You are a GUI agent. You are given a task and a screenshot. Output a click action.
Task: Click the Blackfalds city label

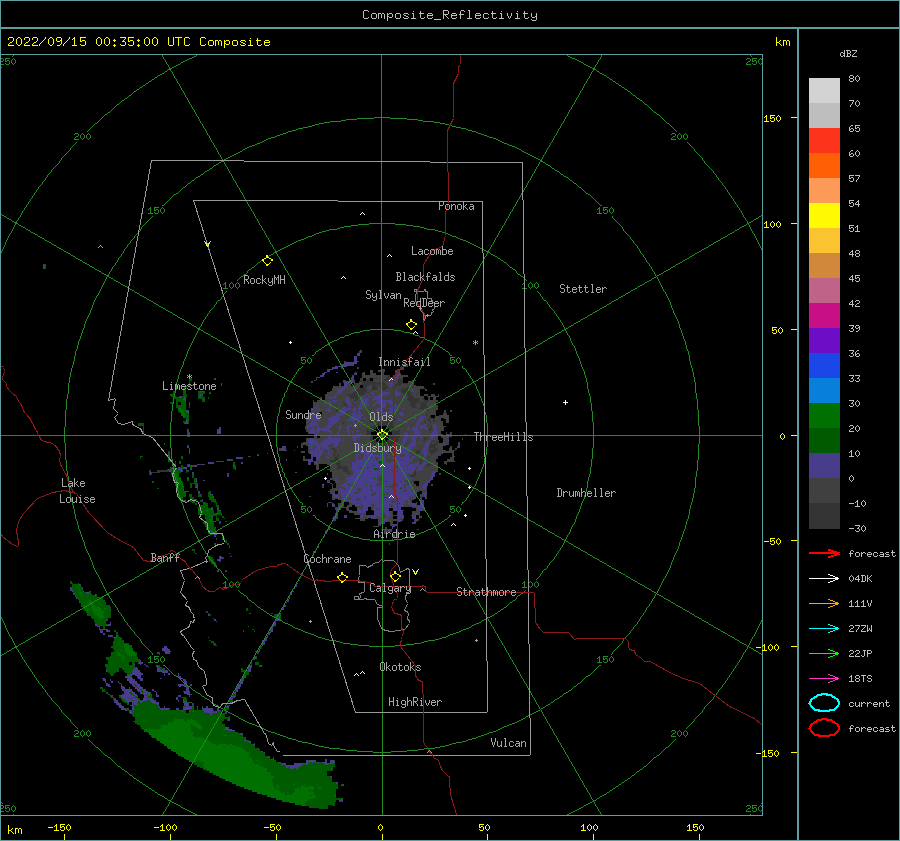(425, 277)
